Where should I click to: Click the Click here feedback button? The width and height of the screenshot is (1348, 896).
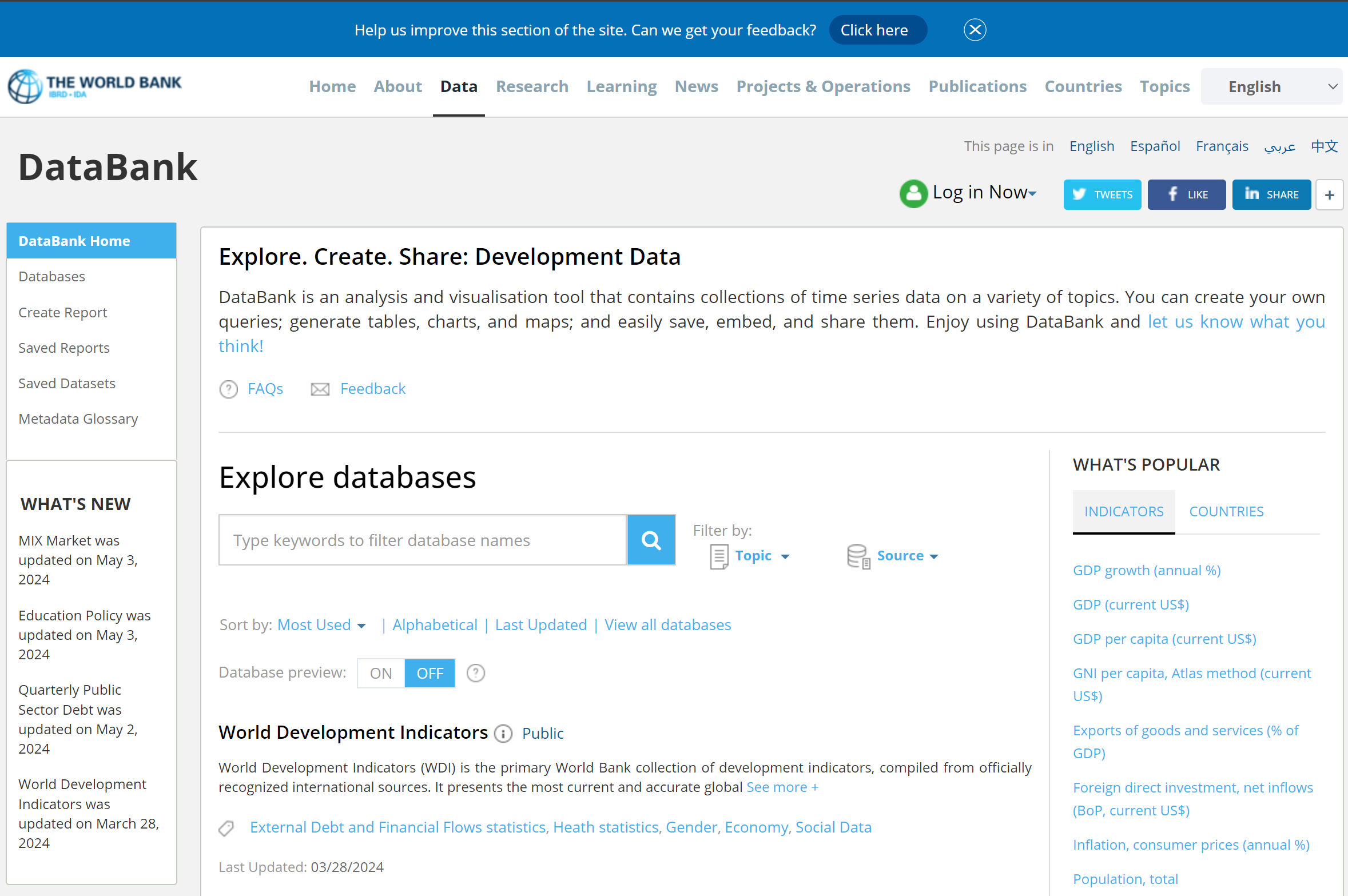[x=878, y=30]
